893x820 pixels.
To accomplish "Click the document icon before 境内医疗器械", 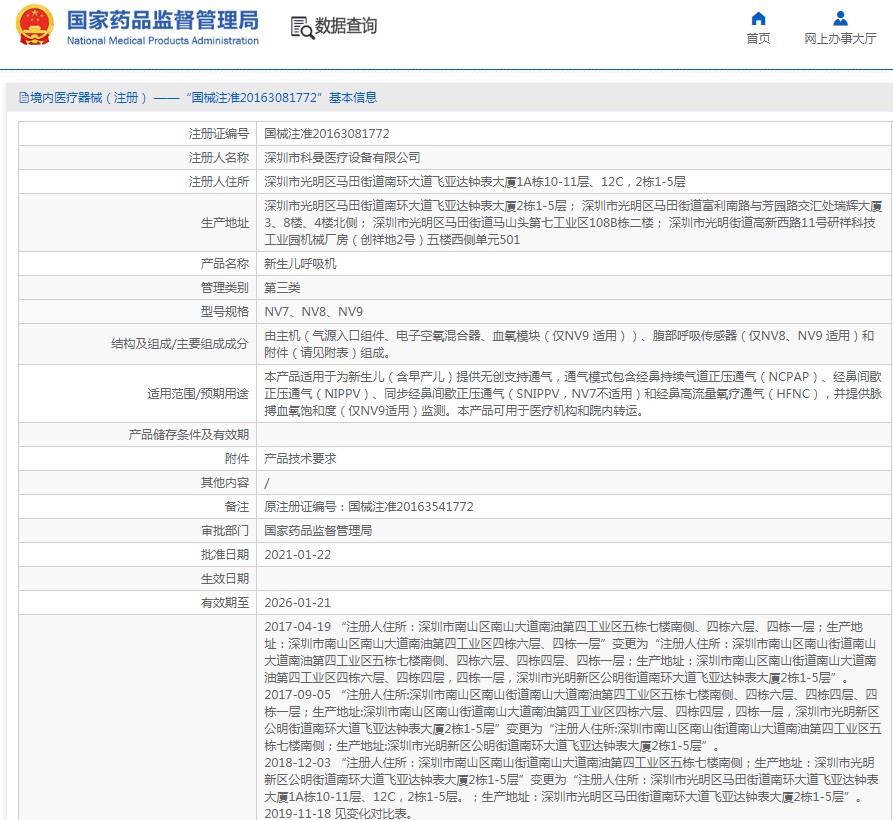I will click(23, 97).
